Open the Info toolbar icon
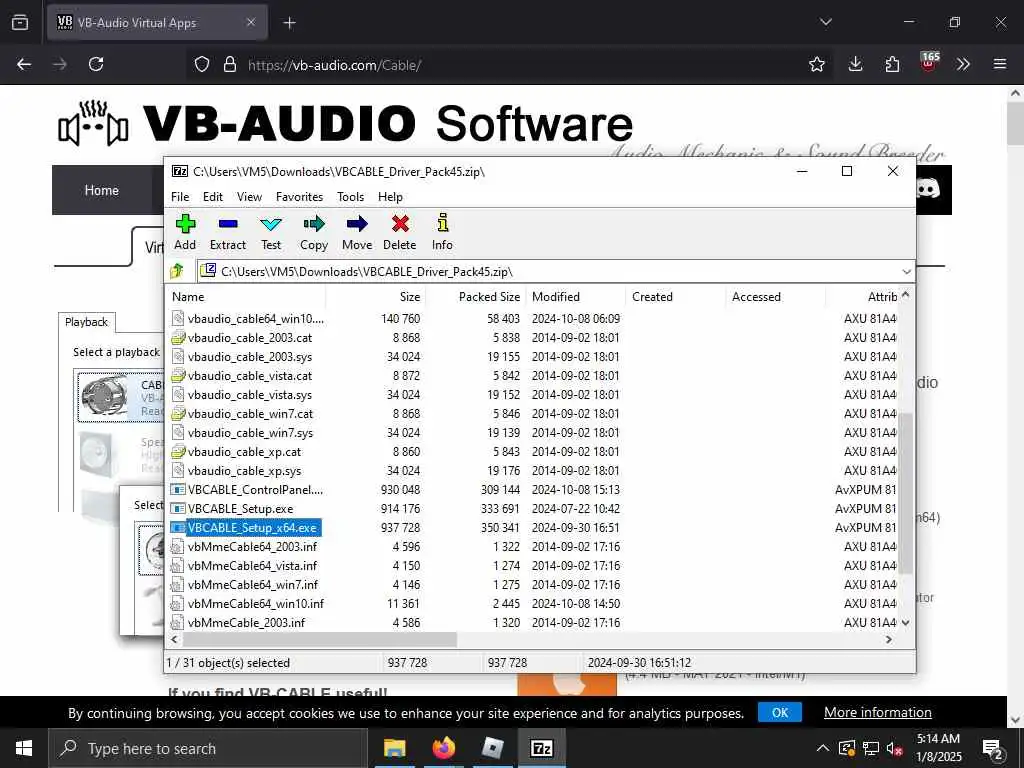This screenshot has width=1024, height=768. pos(442,223)
